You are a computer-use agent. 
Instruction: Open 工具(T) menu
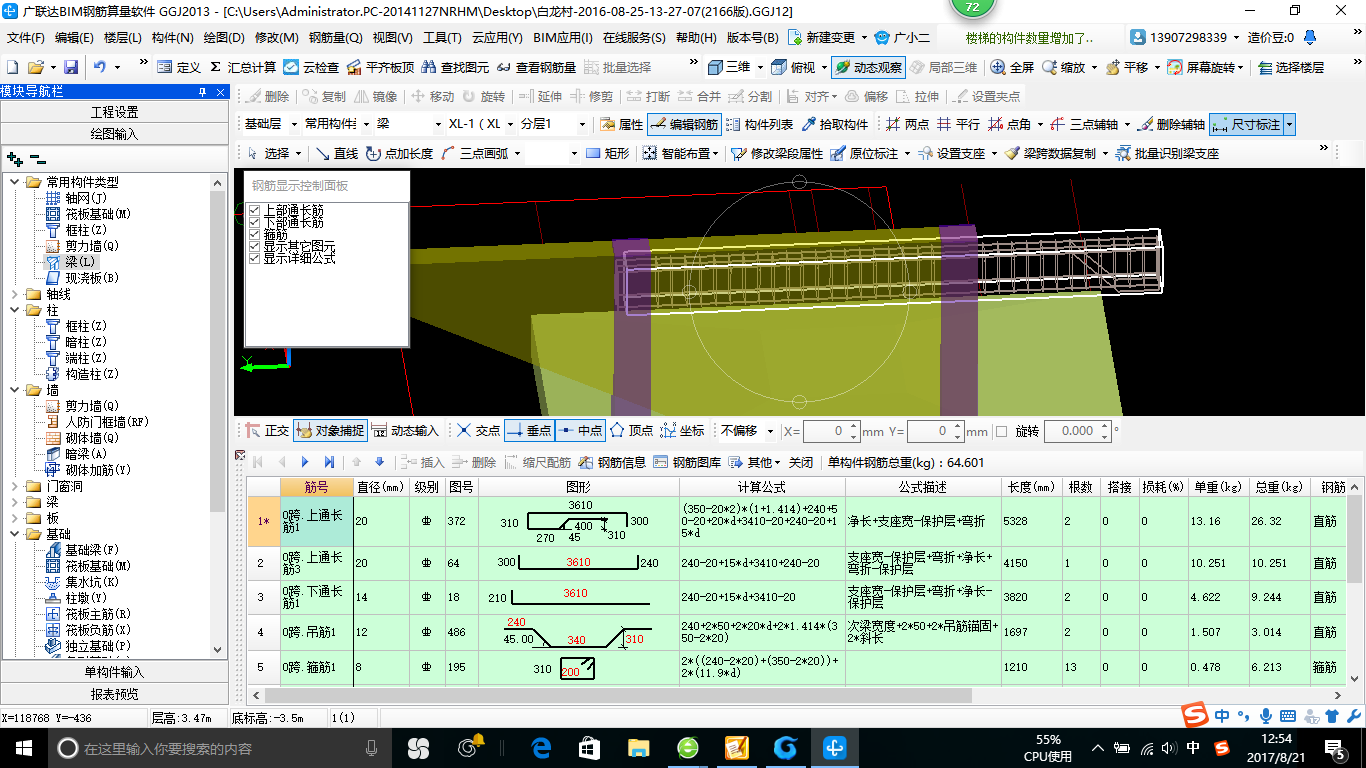click(442, 38)
